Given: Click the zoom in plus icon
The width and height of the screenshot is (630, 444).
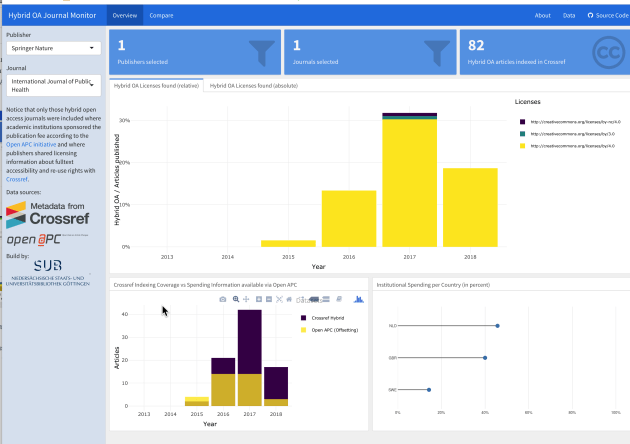Looking at the screenshot, I should coord(258,299).
